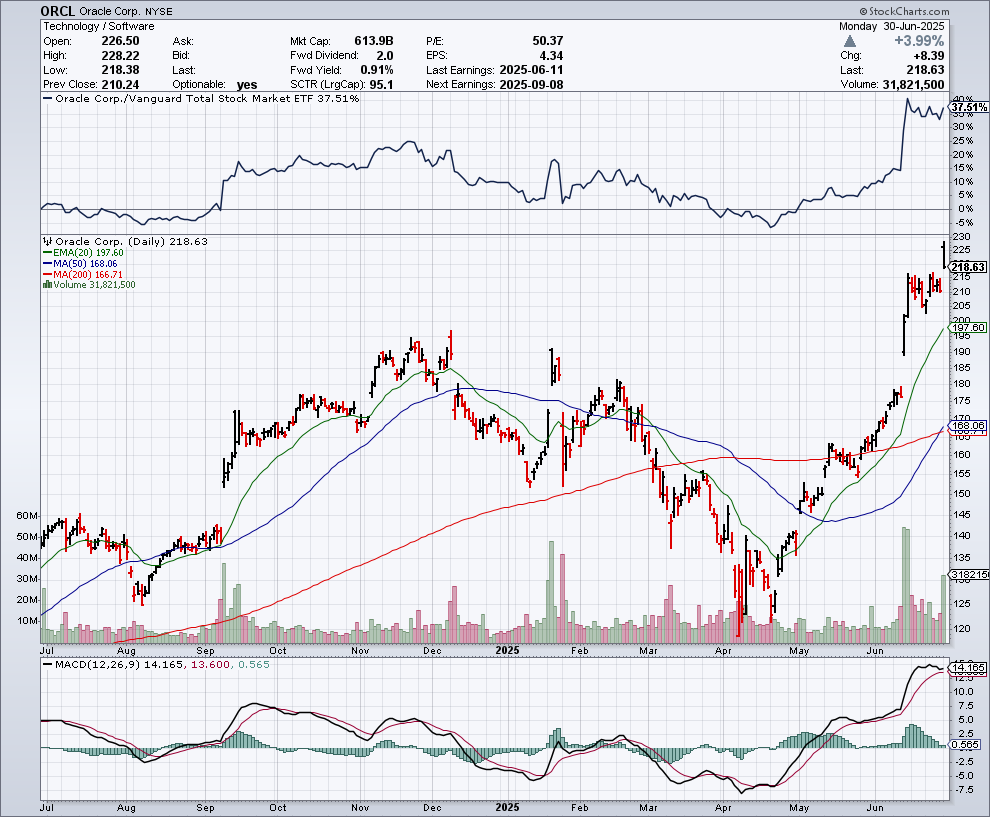Click the 218.63 last price axis tag
The width and height of the screenshot is (990, 817).
(969, 267)
